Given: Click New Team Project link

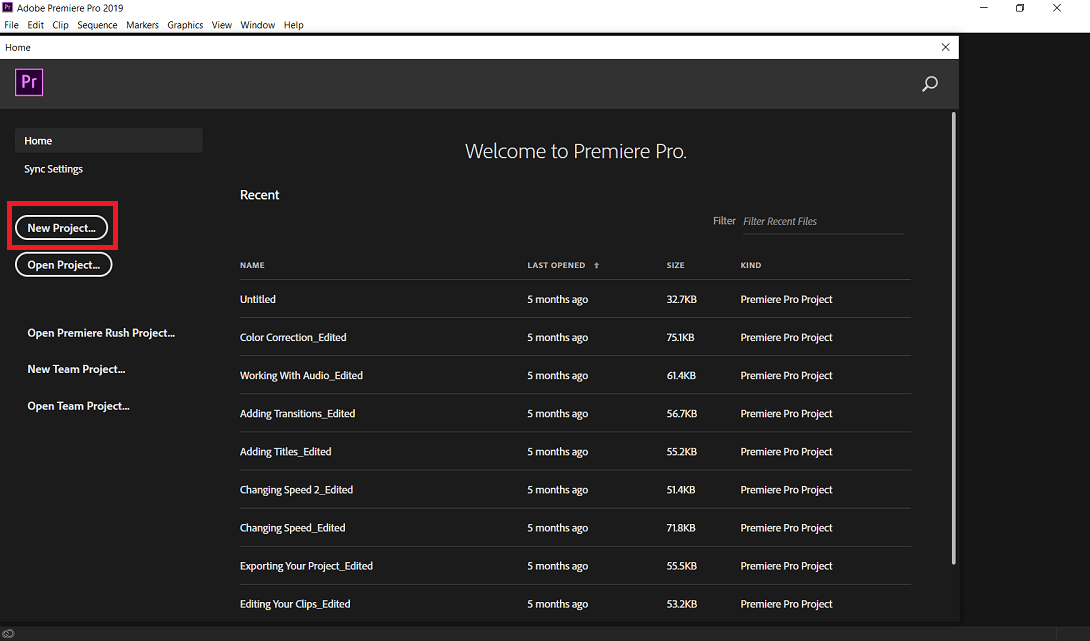Looking at the screenshot, I should (x=76, y=369).
